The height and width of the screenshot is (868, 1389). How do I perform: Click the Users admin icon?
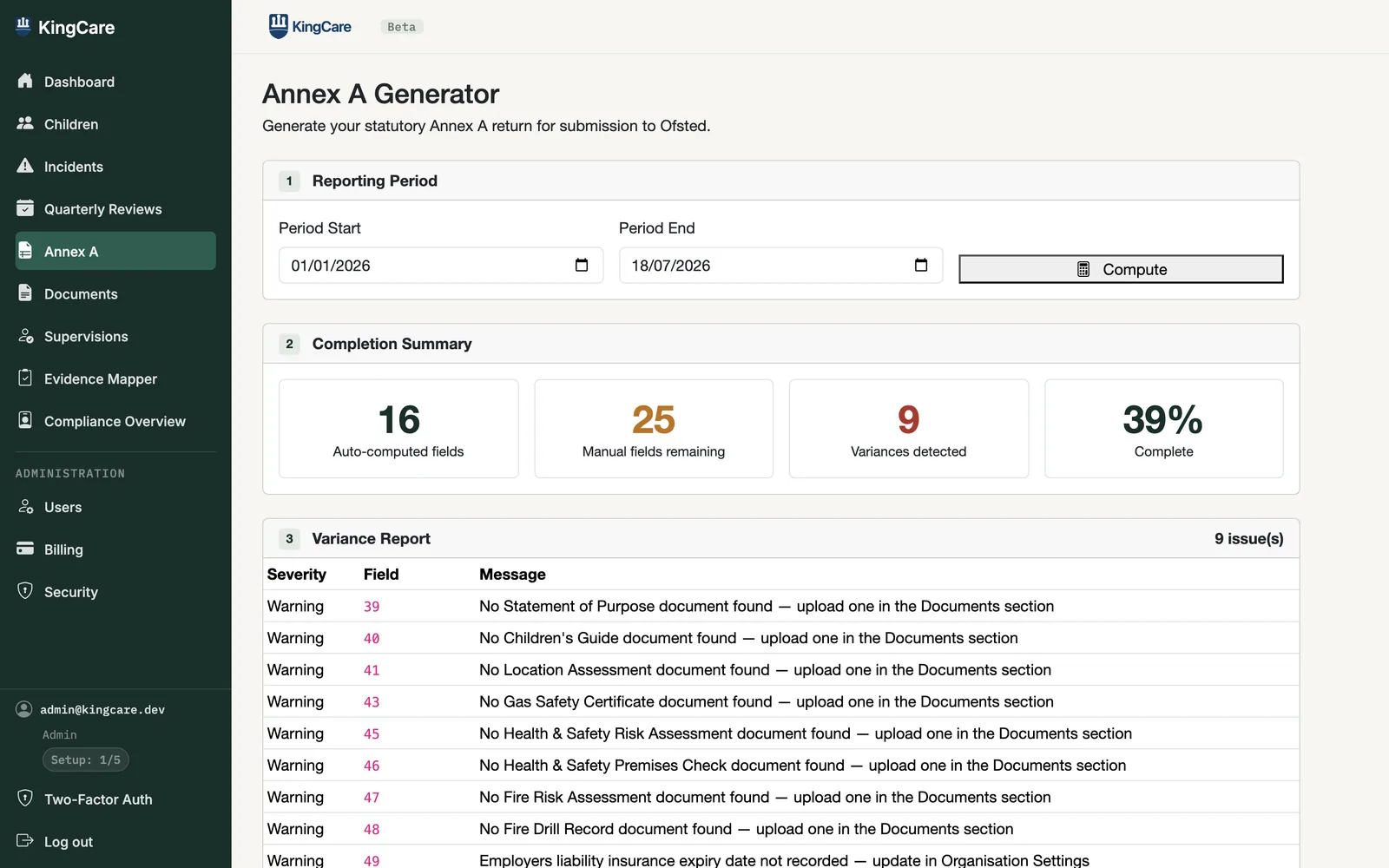[25, 507]
